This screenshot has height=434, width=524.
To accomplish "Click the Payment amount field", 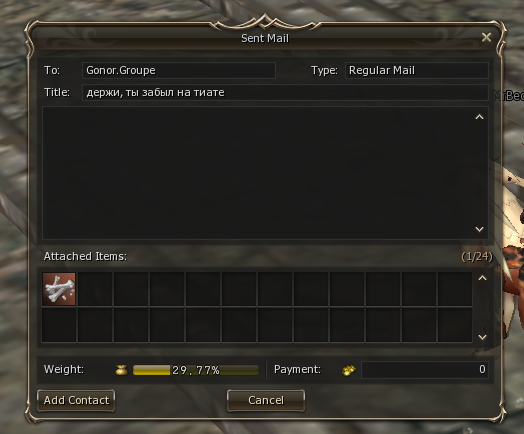I will pos(425,370).
